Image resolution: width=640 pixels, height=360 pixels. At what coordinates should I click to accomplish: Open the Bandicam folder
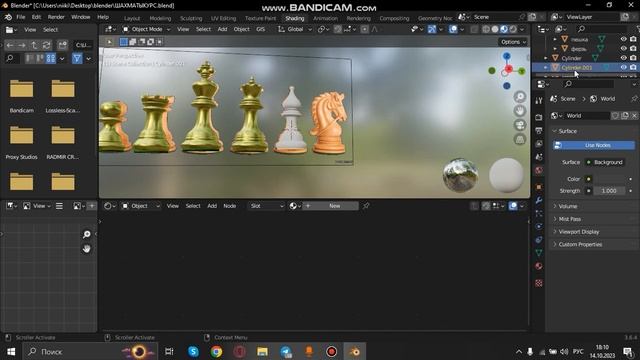22,96
